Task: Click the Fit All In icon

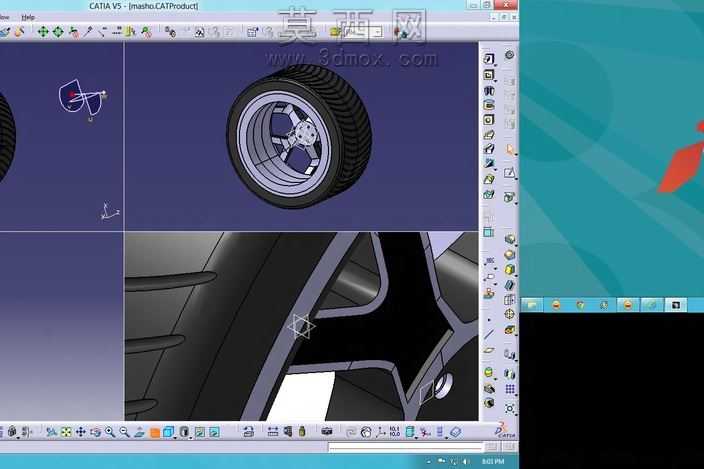Action: point(66,432)
